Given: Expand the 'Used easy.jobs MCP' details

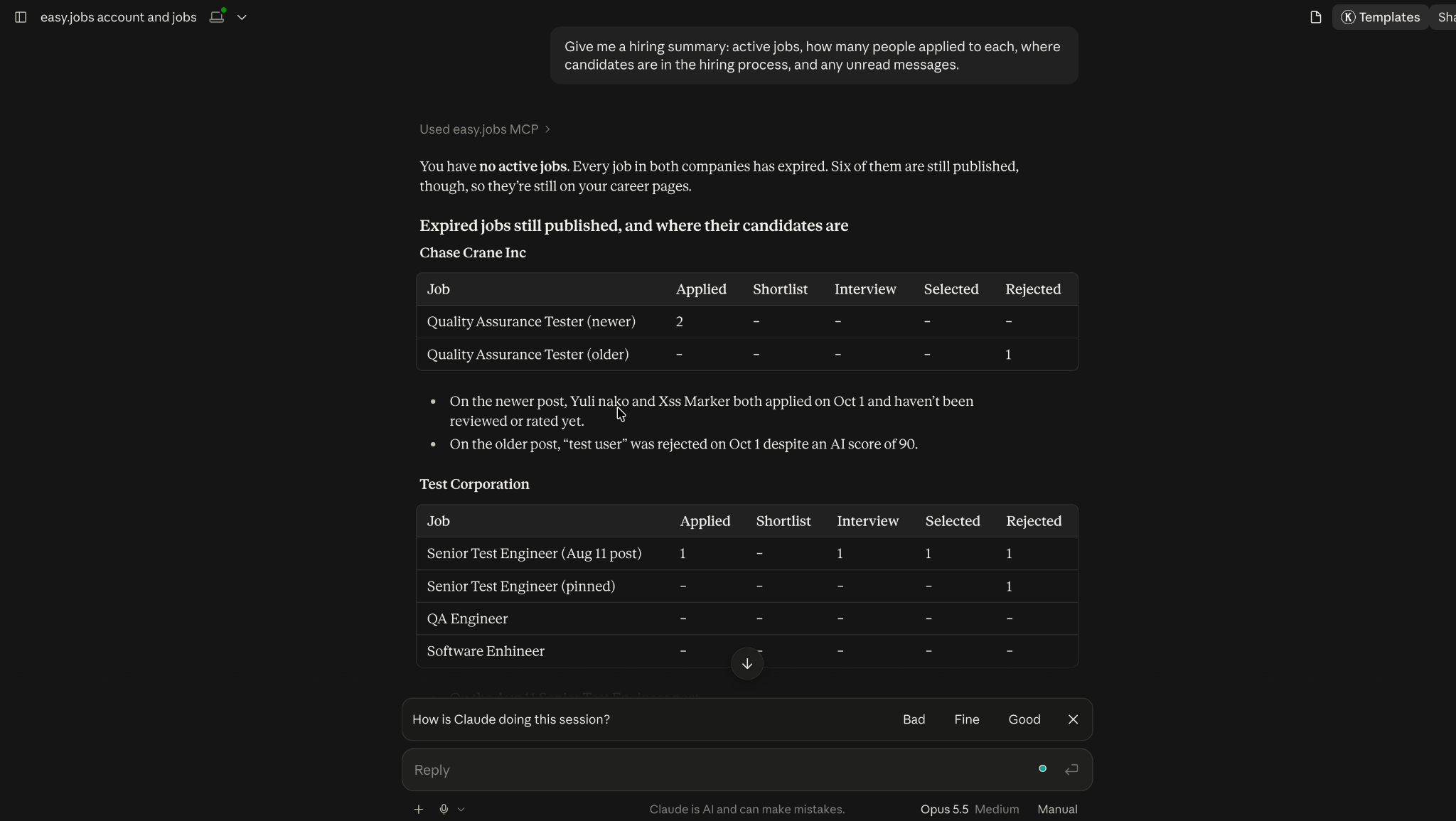Looking at the screenshot, I should pos(485,129).
